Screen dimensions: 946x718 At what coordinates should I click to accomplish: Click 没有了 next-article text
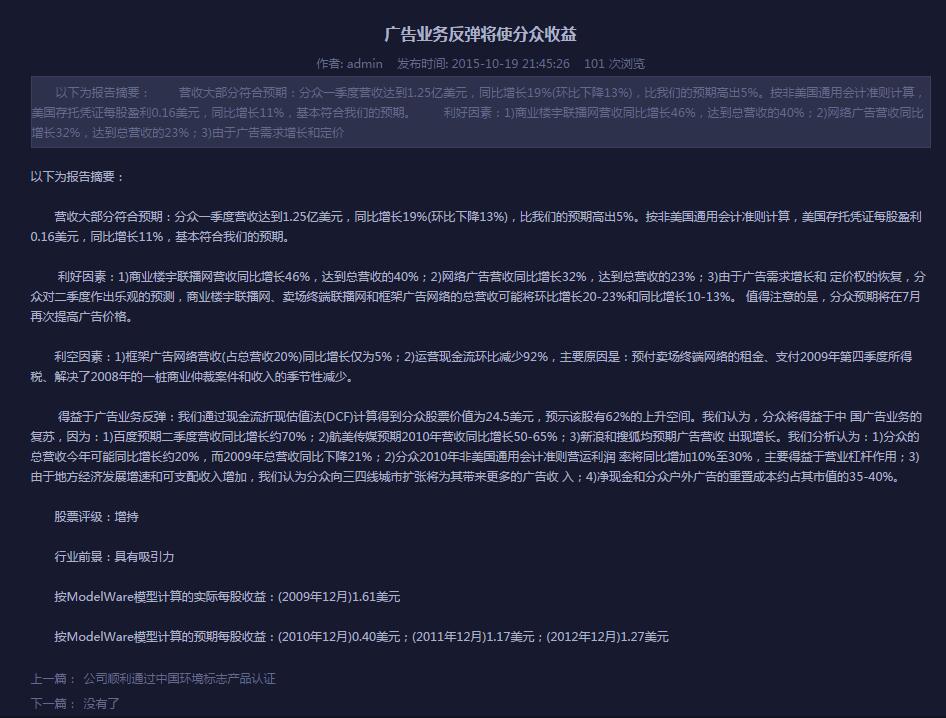(101, 704)
